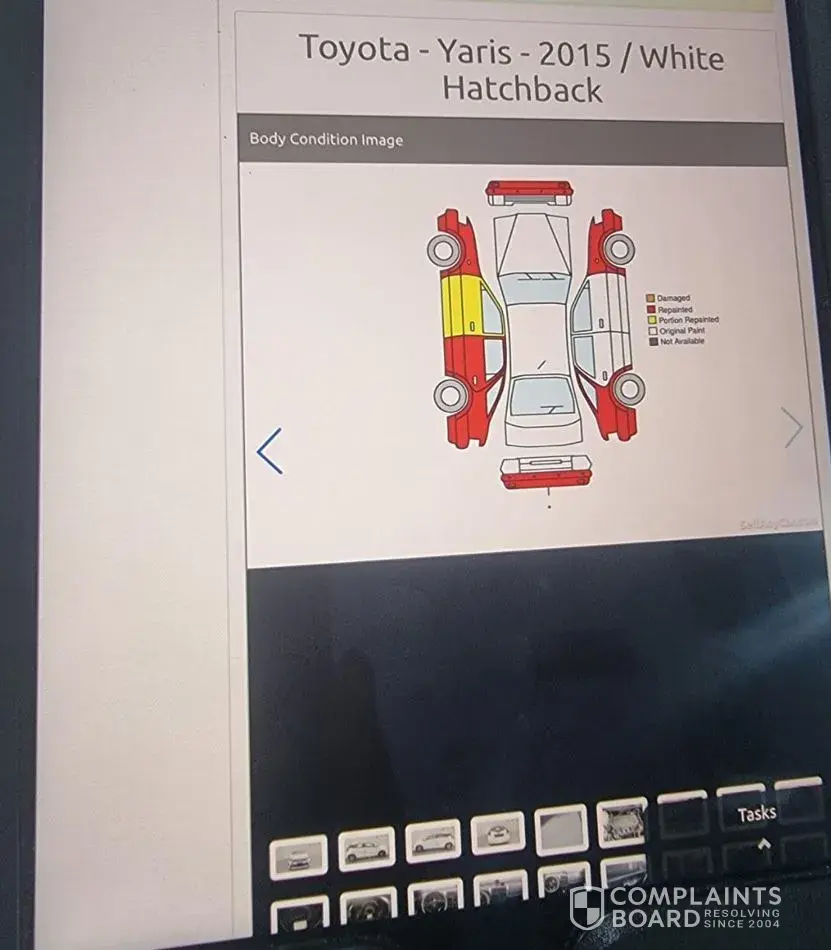
Task: Open the blank gray thumbnail
Action: (x=561, y=828)
